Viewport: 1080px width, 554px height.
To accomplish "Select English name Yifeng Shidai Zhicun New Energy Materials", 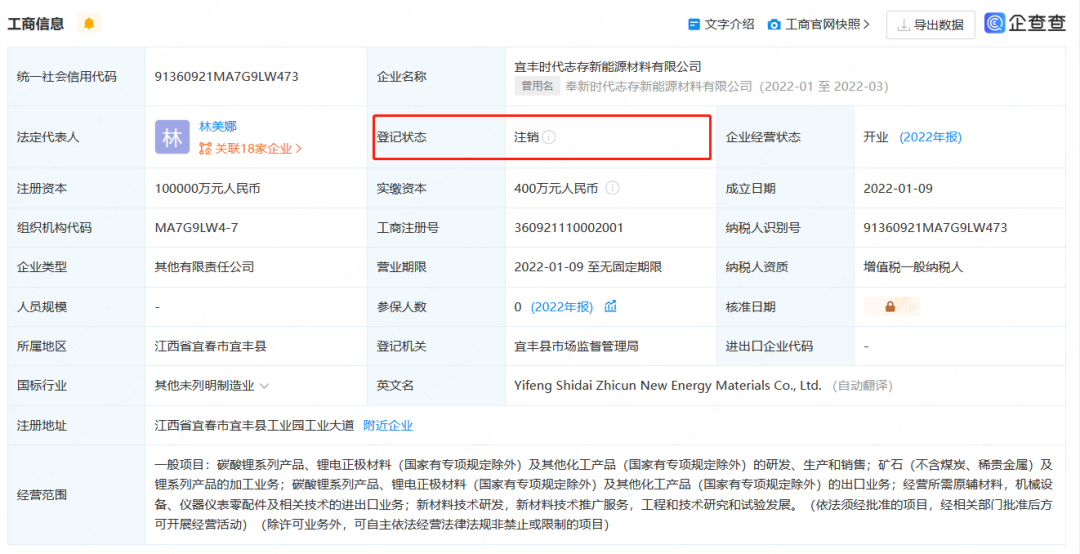I will (x=668, y=386).
